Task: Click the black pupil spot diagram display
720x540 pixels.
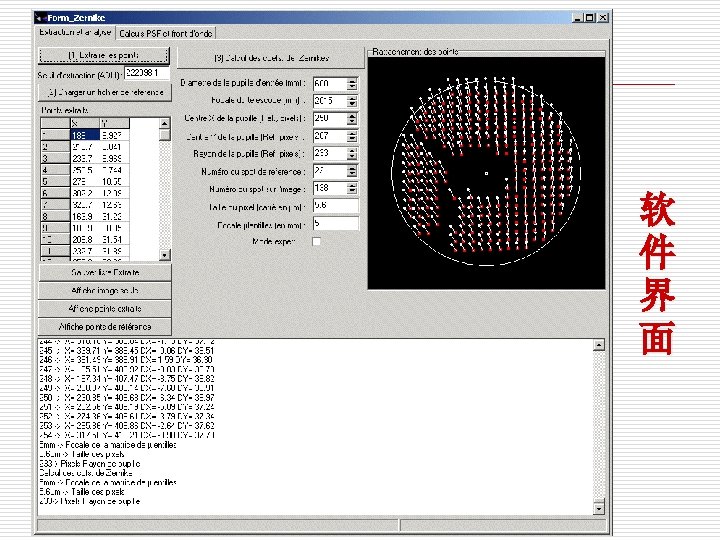Action: point(486,173)
